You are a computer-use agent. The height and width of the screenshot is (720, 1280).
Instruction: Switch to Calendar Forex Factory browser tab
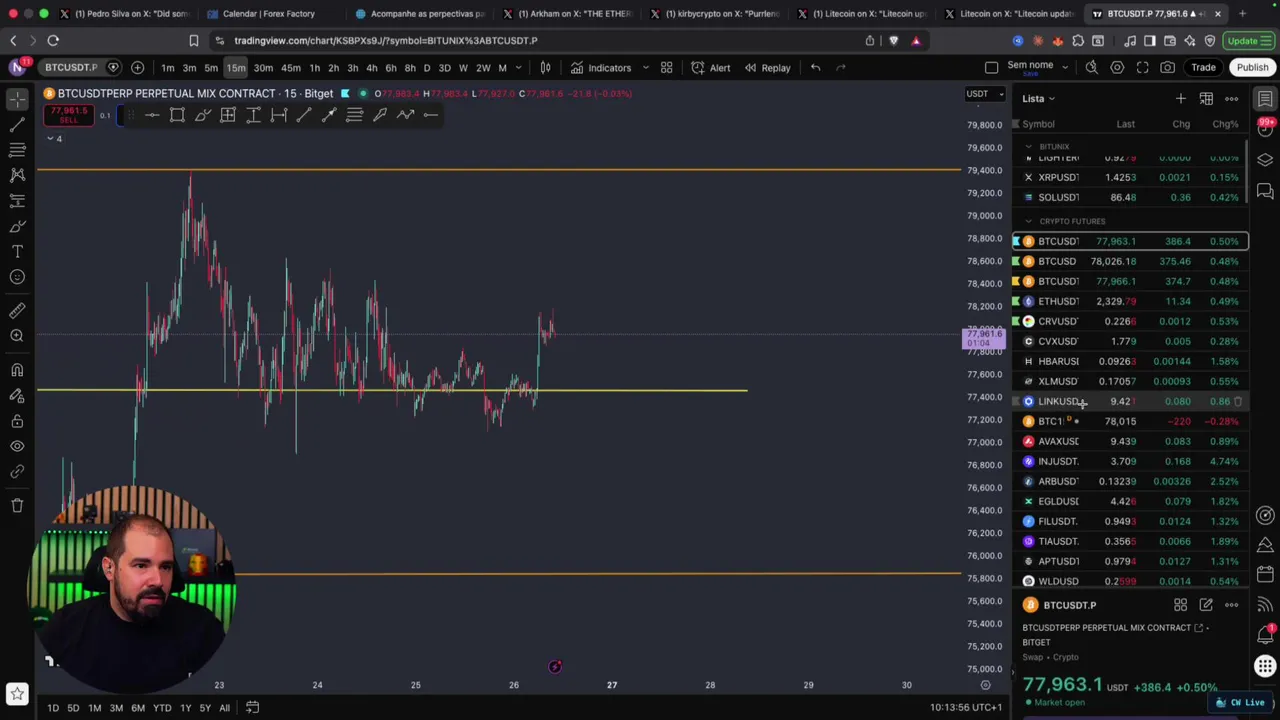(267, 14)
